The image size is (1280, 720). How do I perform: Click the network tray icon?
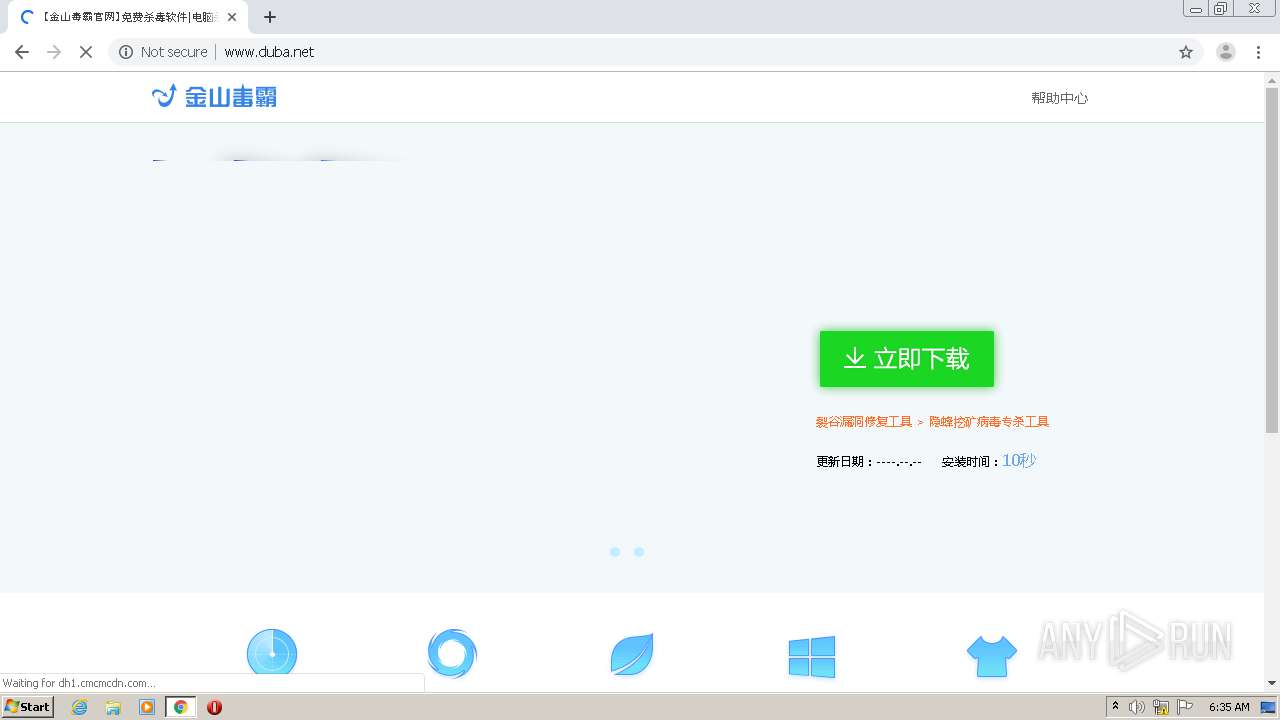coord(1161,707)
